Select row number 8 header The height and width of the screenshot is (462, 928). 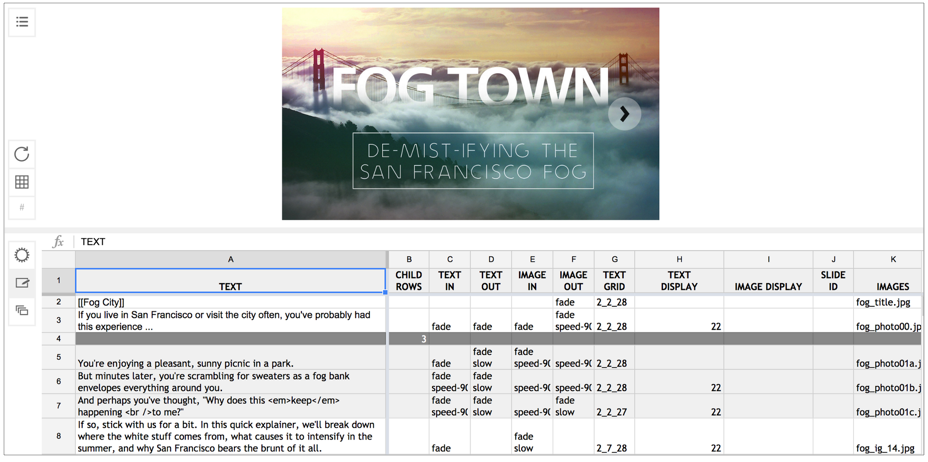pos(59,436)
